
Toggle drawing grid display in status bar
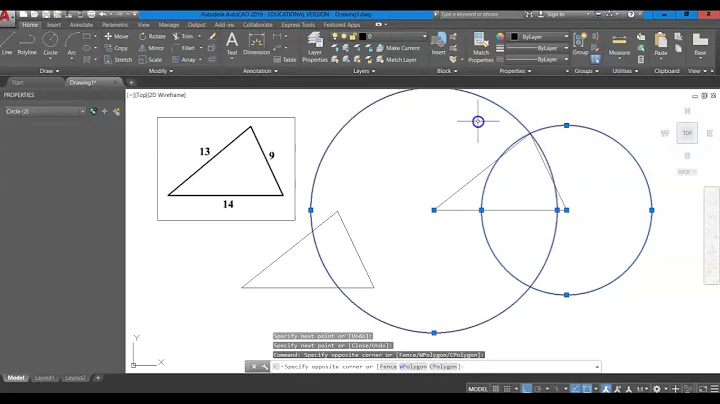[496, 389]
